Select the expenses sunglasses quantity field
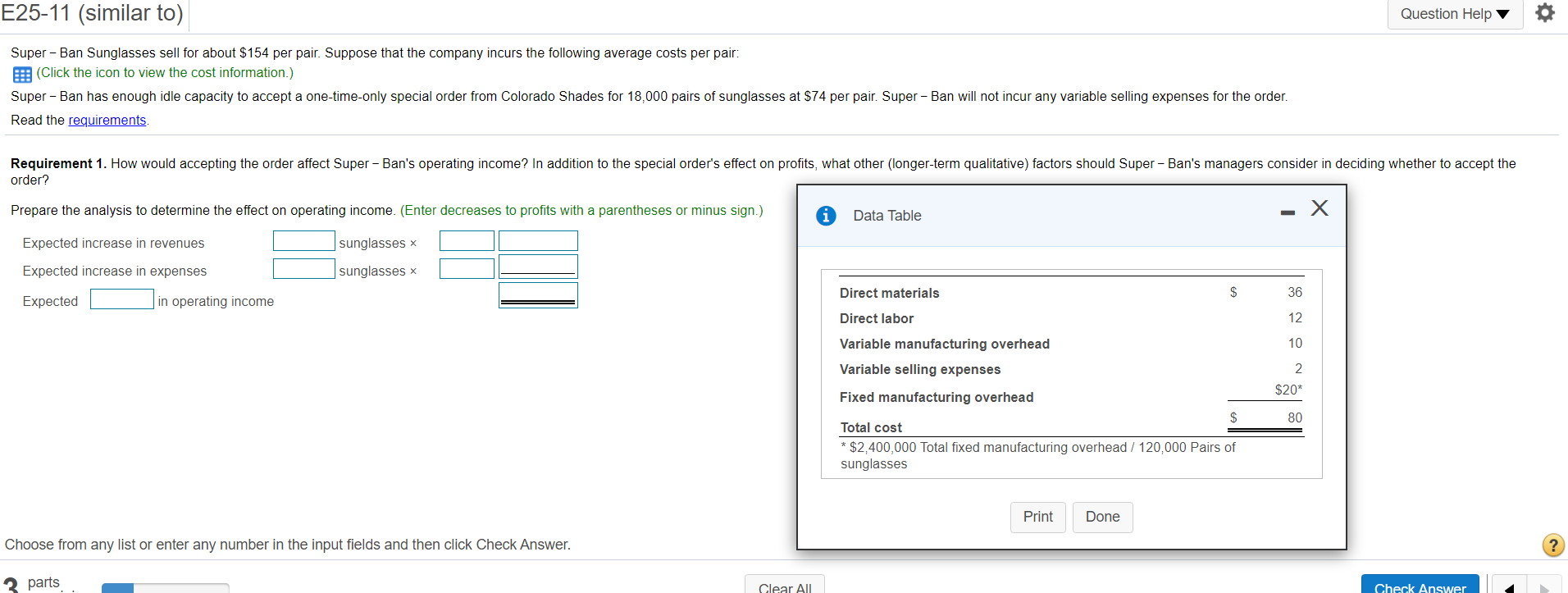 [x=304, y=269]
